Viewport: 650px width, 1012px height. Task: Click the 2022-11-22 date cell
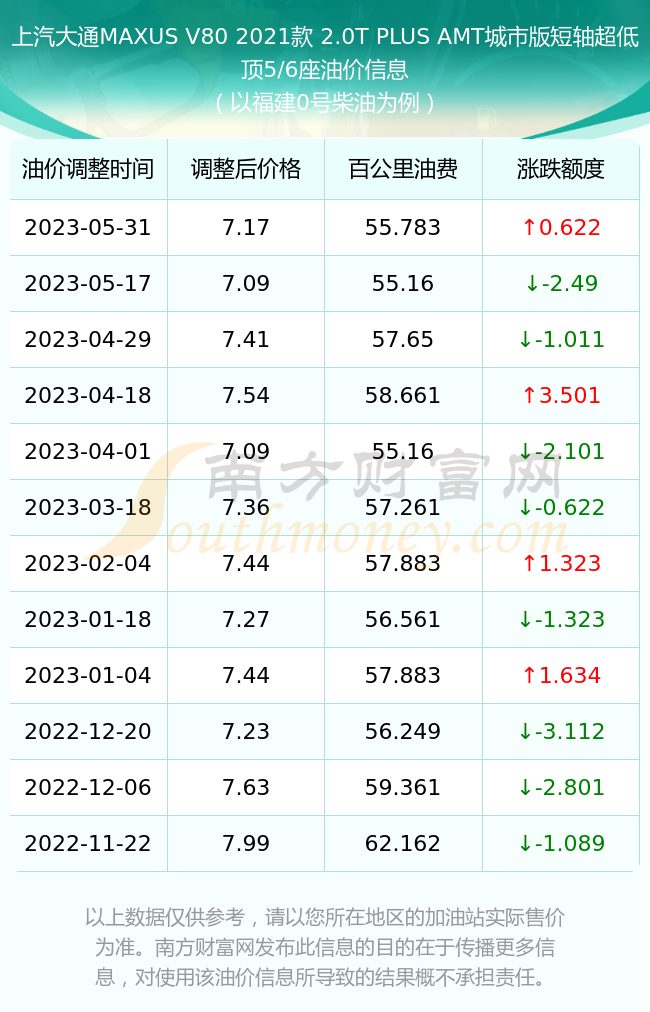88,843
